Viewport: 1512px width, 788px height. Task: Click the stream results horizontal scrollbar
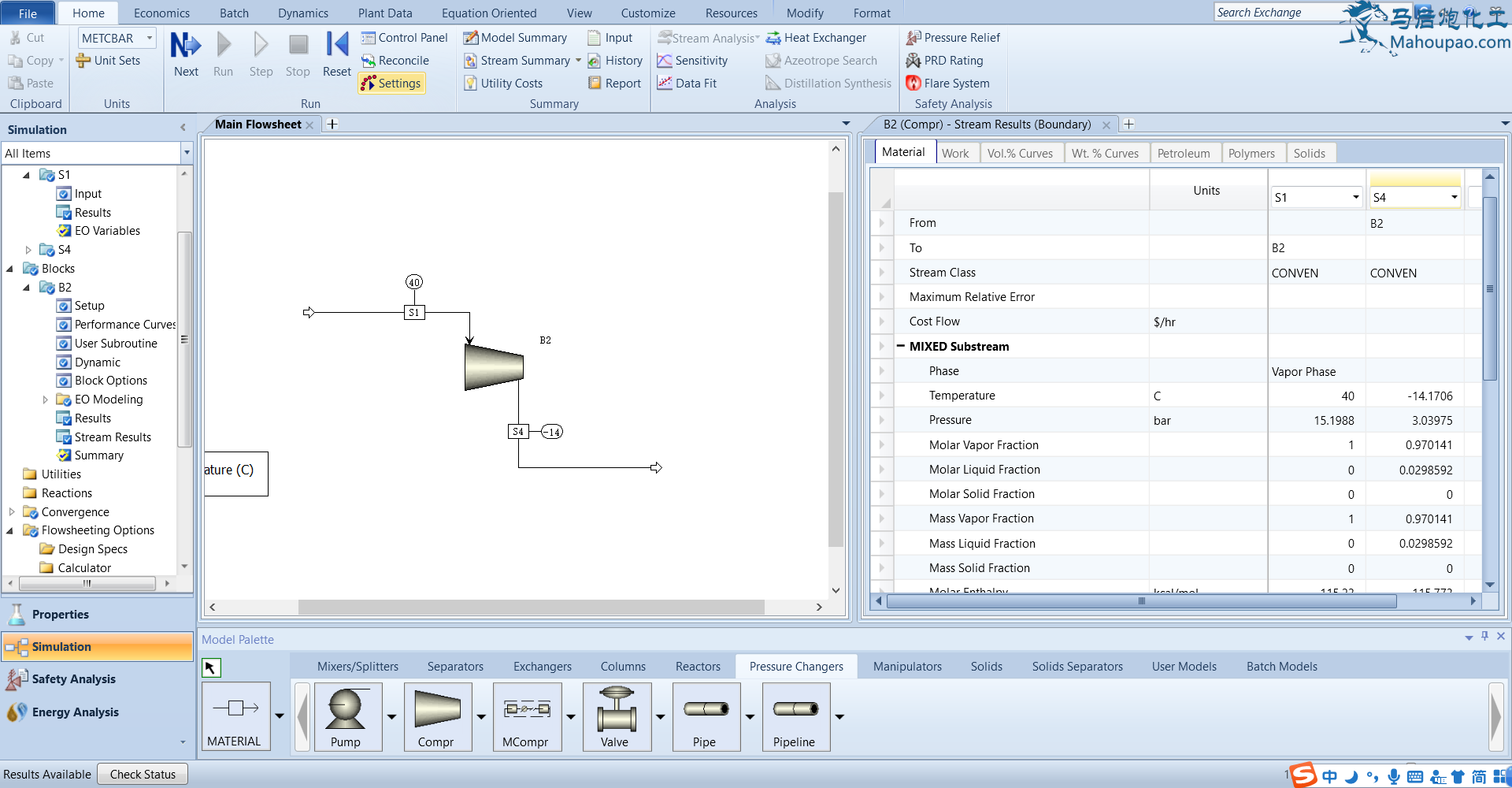[x=1142, y=601]
